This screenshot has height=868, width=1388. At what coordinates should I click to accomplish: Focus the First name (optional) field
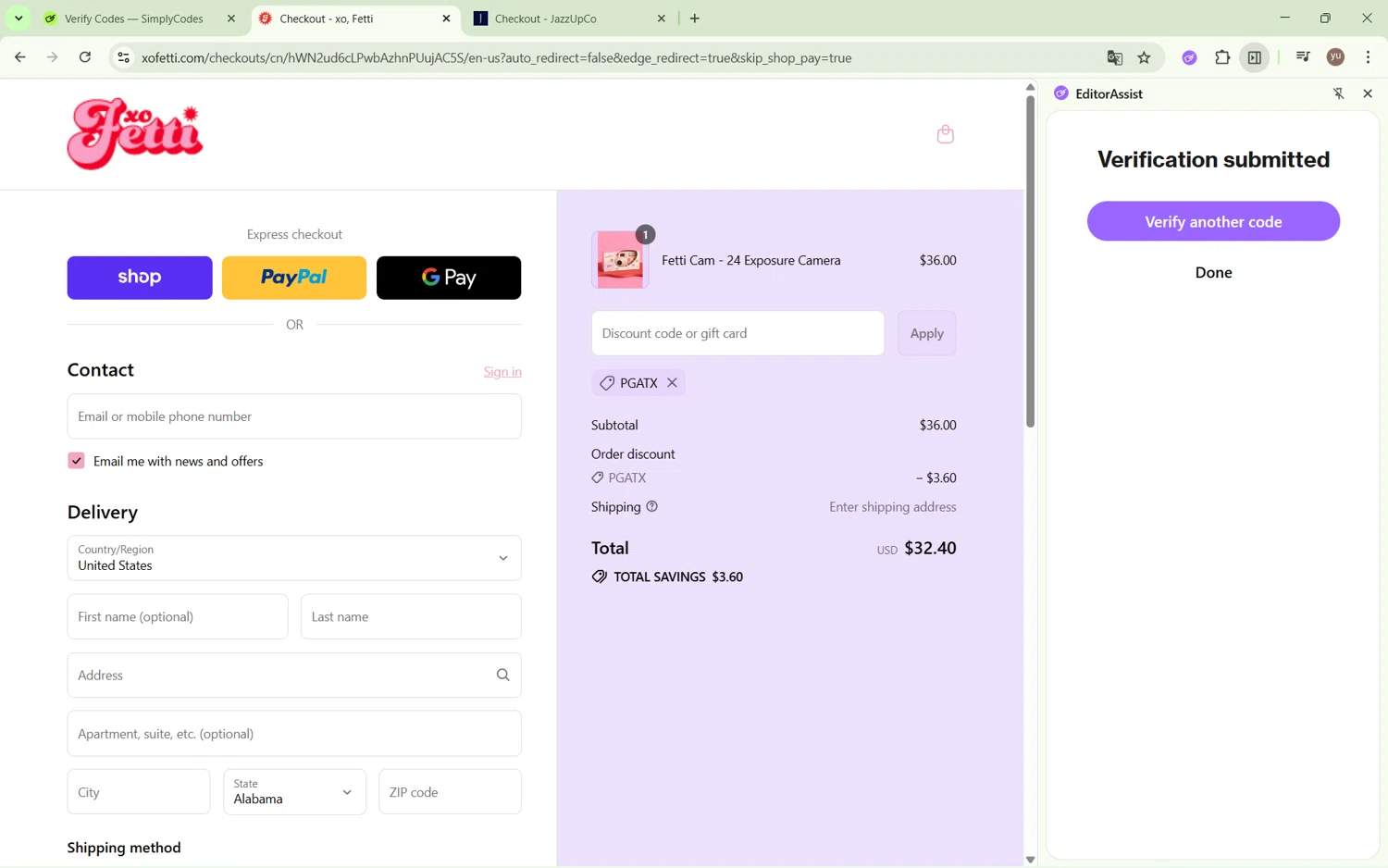178,616
